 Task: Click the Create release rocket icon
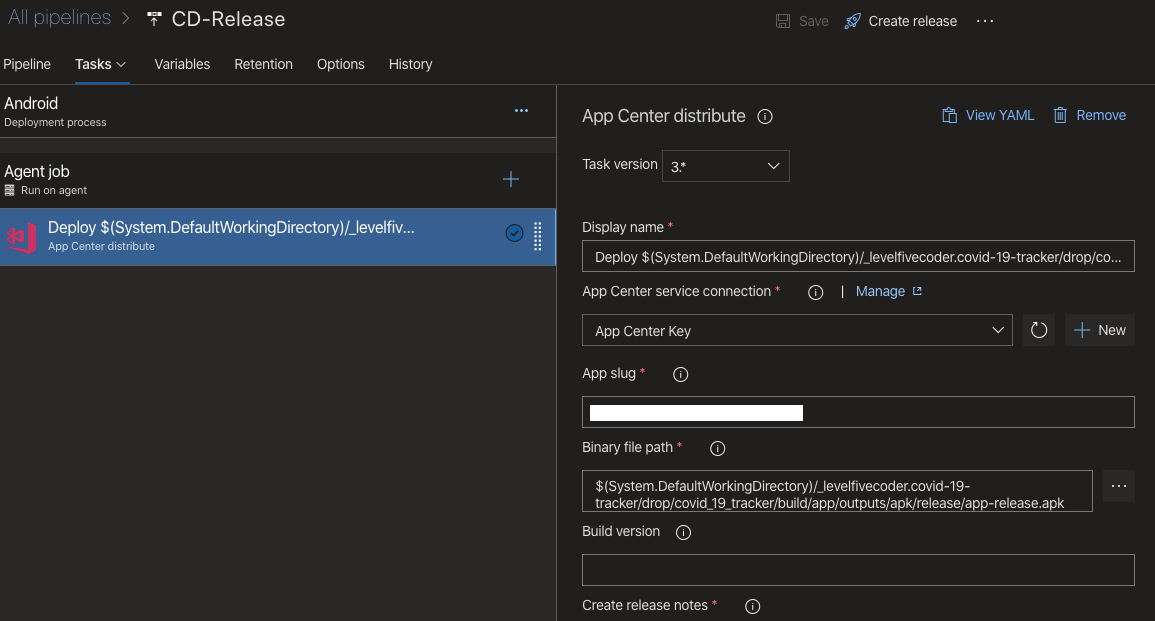click(x=852, y=21)
